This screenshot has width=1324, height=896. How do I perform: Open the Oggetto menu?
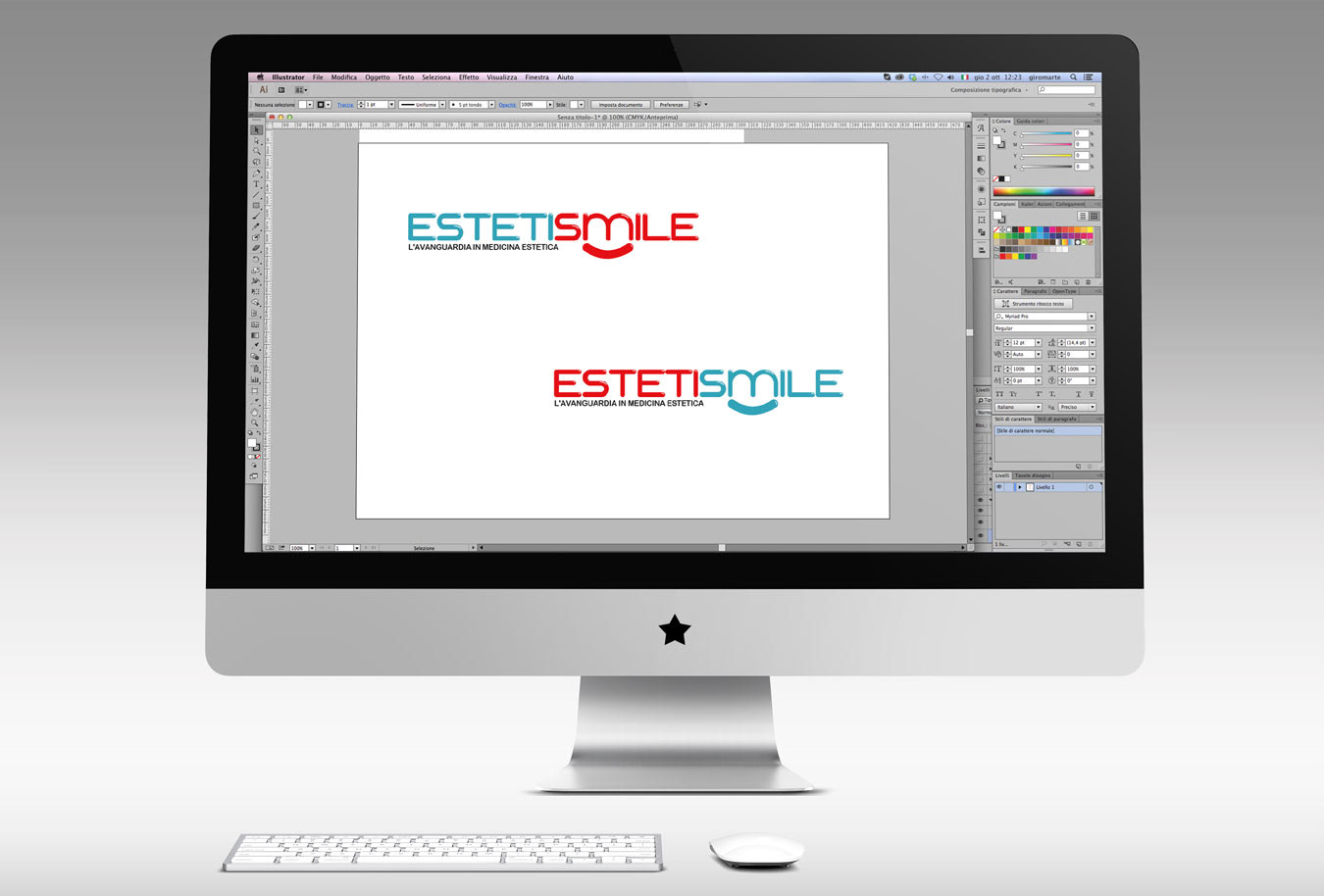tap(378, 77)
